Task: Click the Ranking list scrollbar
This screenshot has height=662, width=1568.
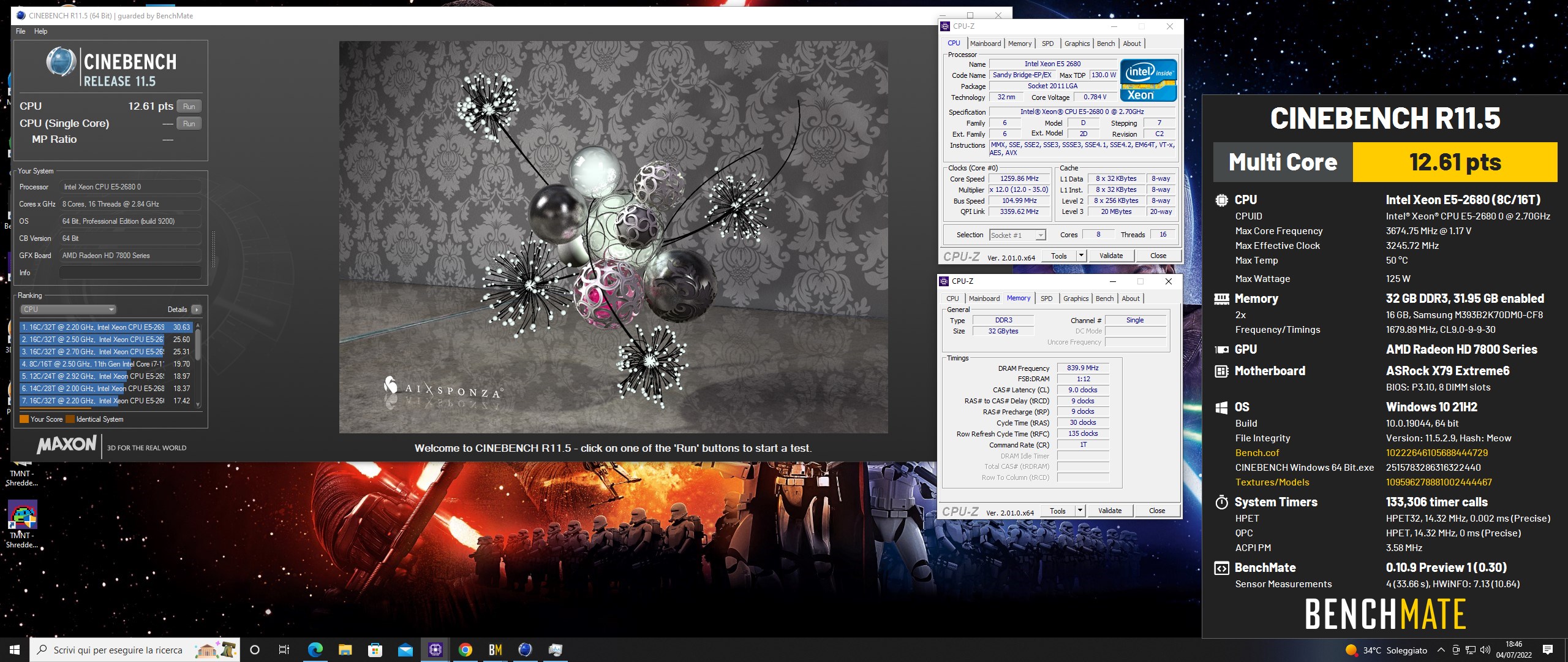Action: coord(197,365)
